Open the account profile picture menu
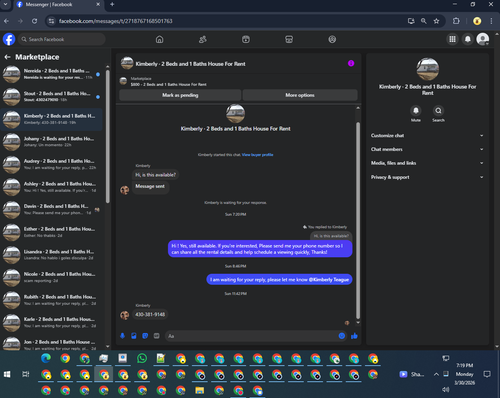Image resolution: width=500 pixels, height=398 pixels. click(x=483, y=39)
